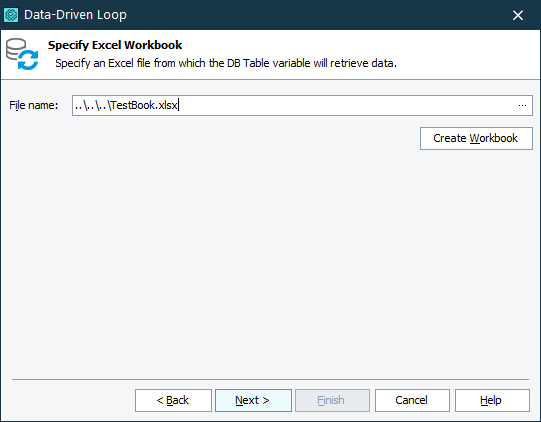Click the "File name:" label
The image size is (541, 422).
click(33, 105)
